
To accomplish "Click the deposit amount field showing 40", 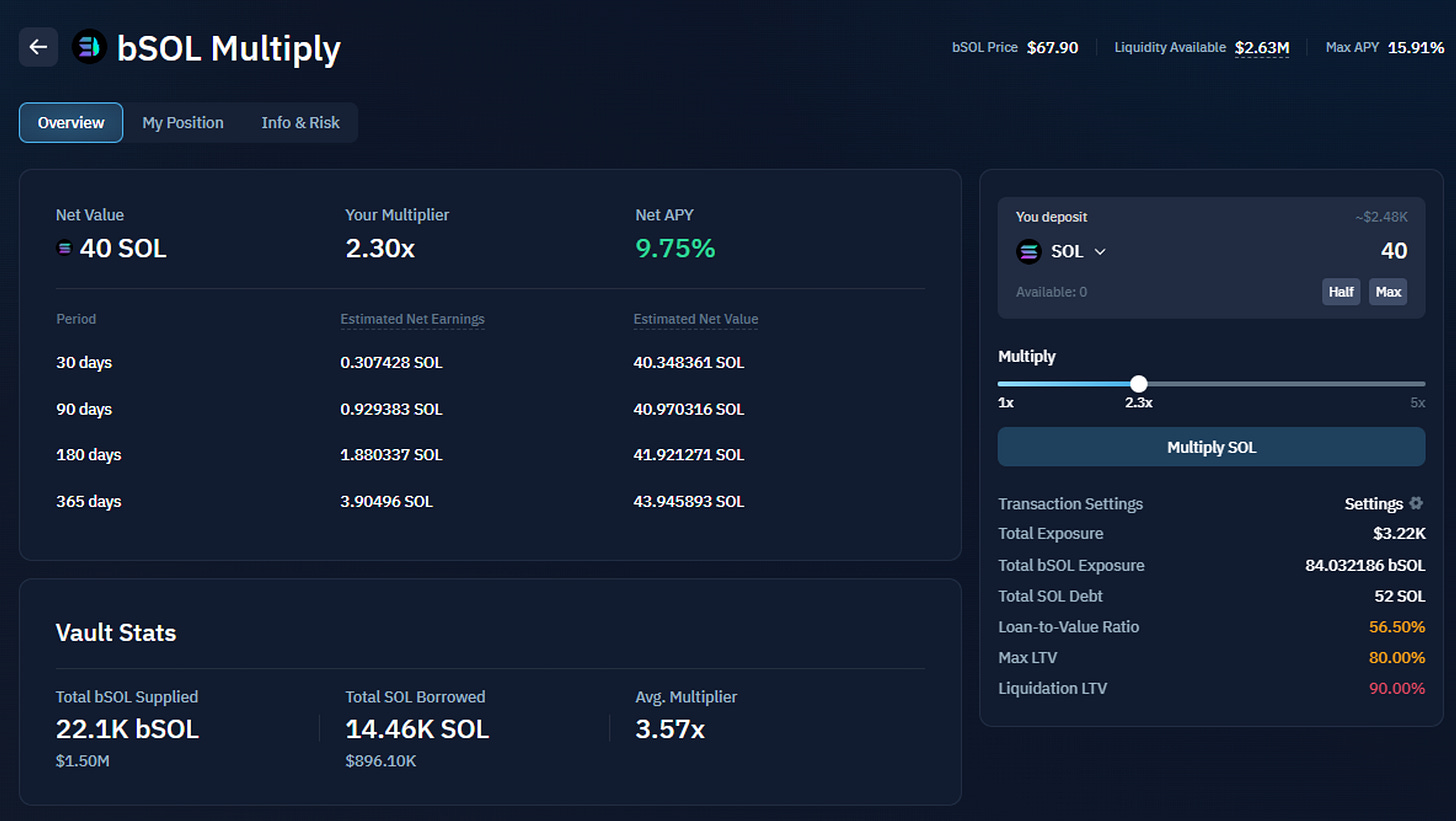I will tap(1394, 251).
